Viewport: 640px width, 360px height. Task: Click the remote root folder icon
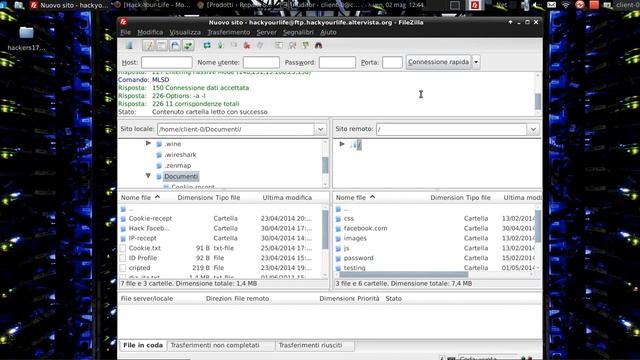[353, 144]
